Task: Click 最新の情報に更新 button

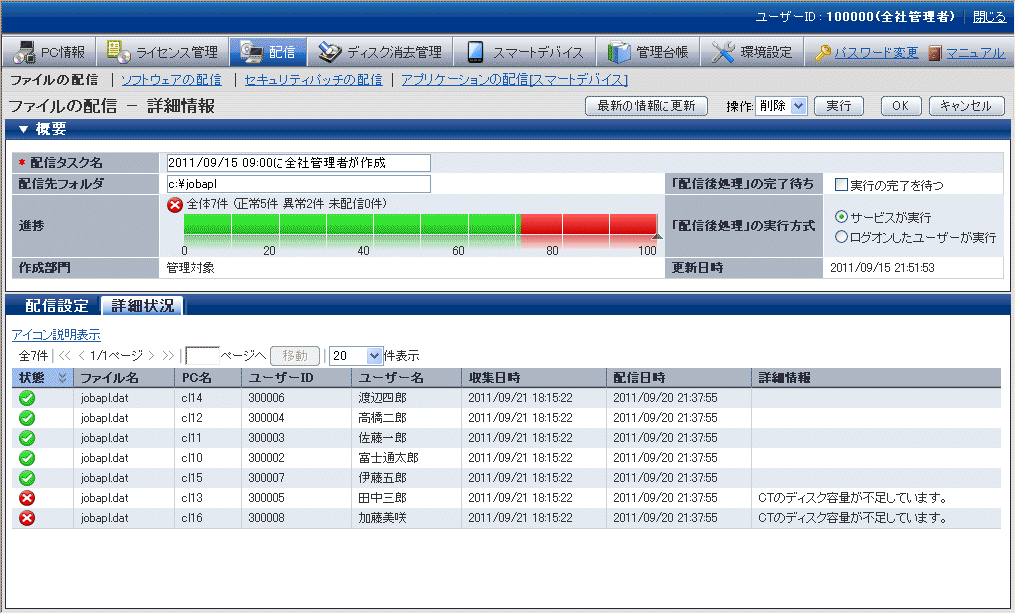Action: coord(646,106)
